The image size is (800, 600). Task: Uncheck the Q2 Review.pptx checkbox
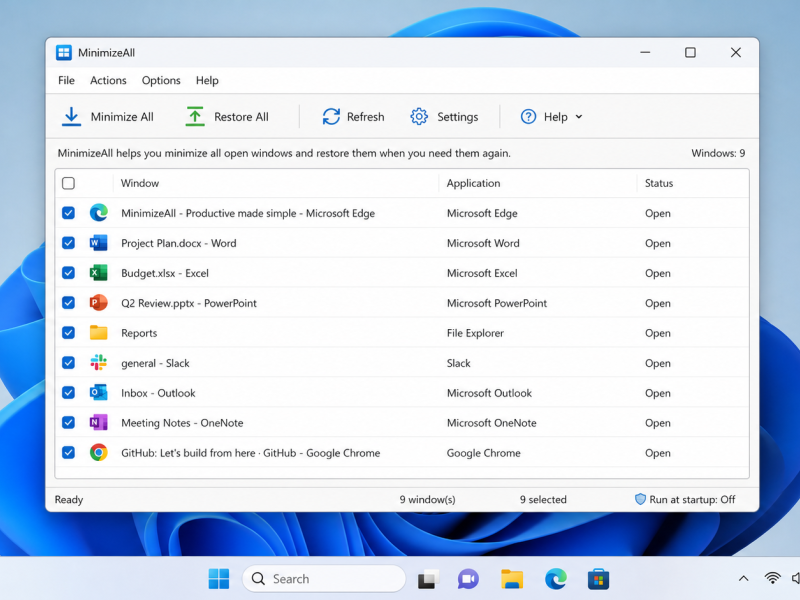[68, 303]
